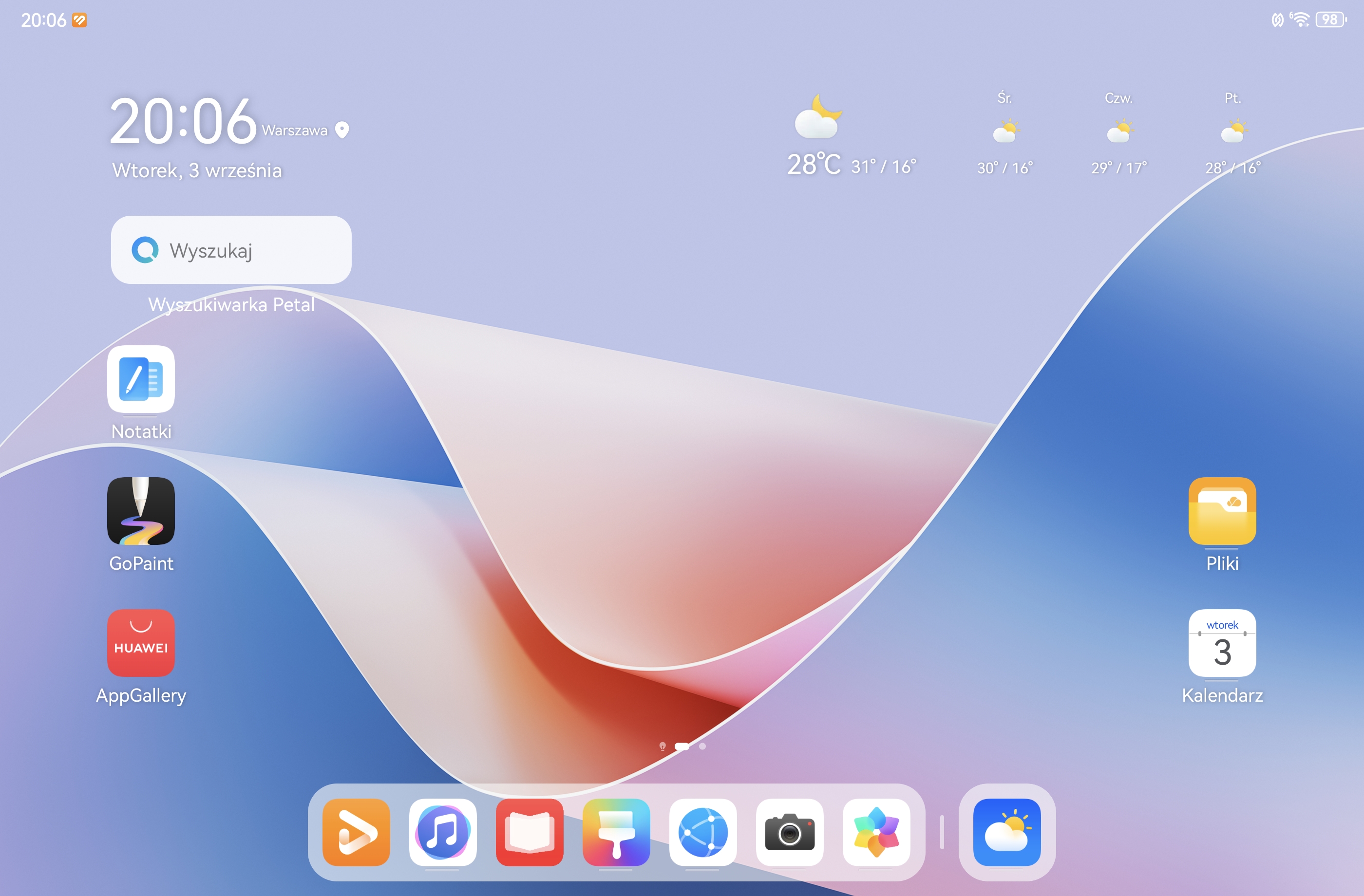Tap the orange notification icon in status bar
This screenshot has height=896, width=1364.
pos(80,20)
